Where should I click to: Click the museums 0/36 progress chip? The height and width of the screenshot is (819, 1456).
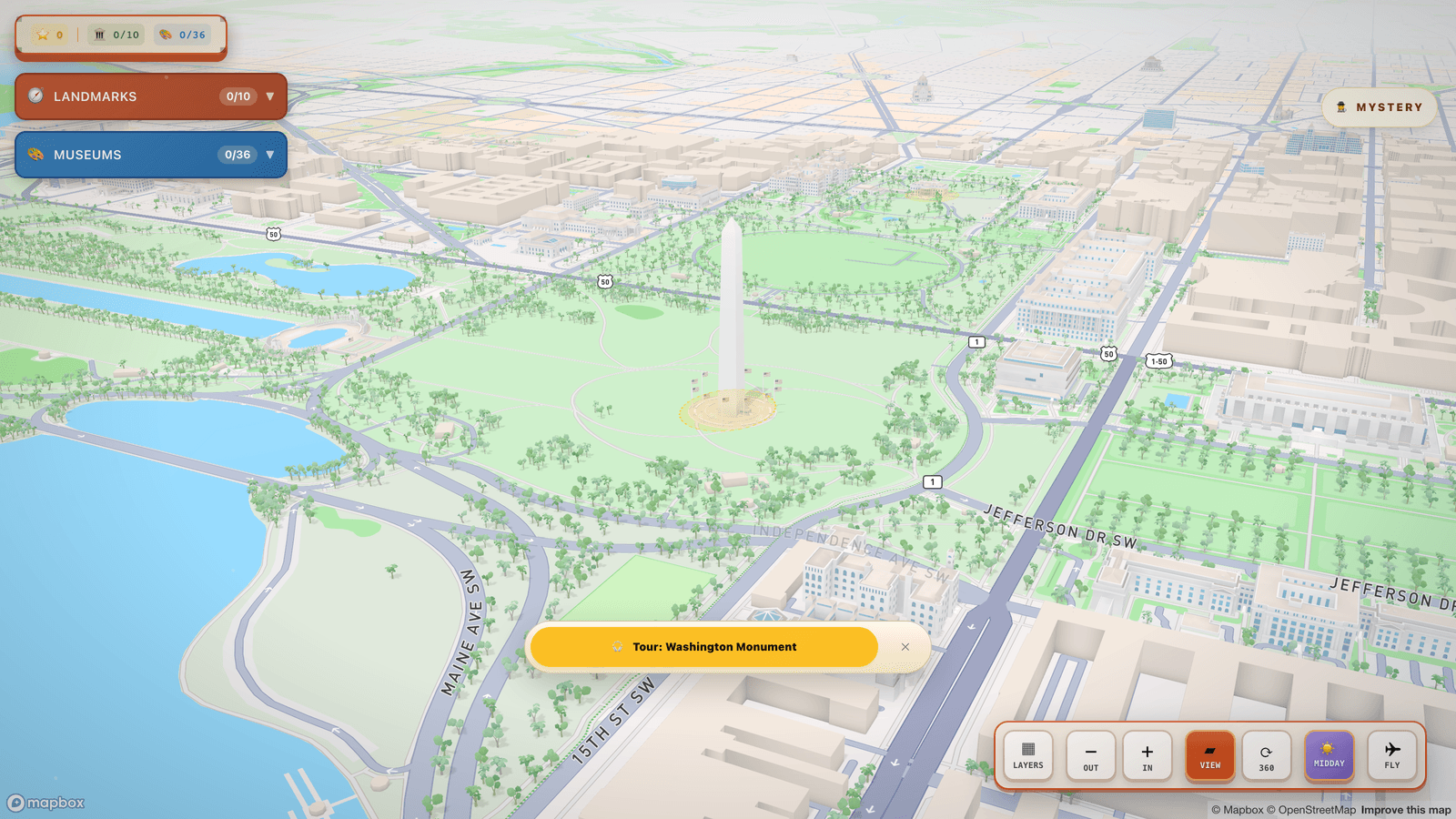tap(184, 35)
